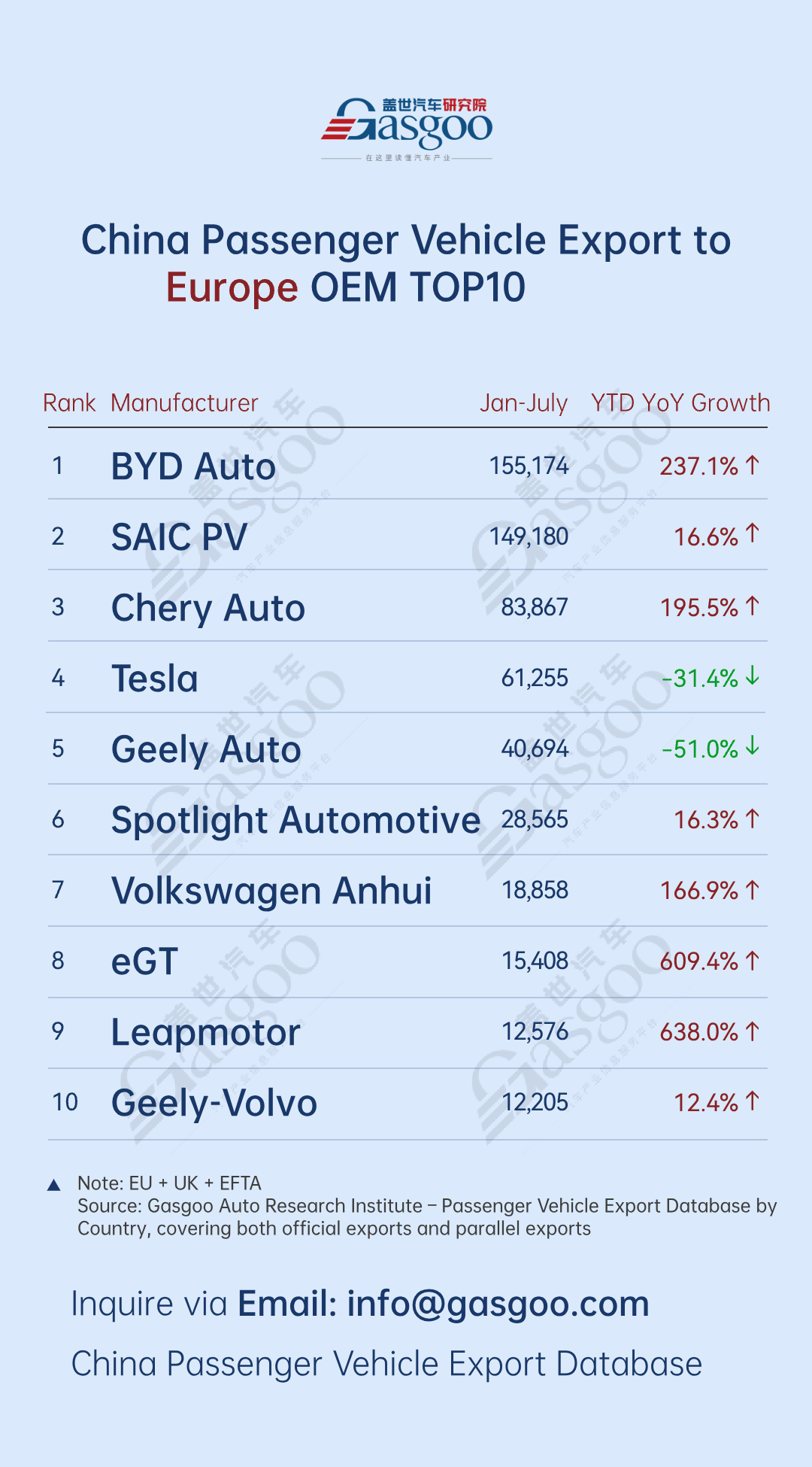Click the black triangle marker before Note

point(53,1185)
